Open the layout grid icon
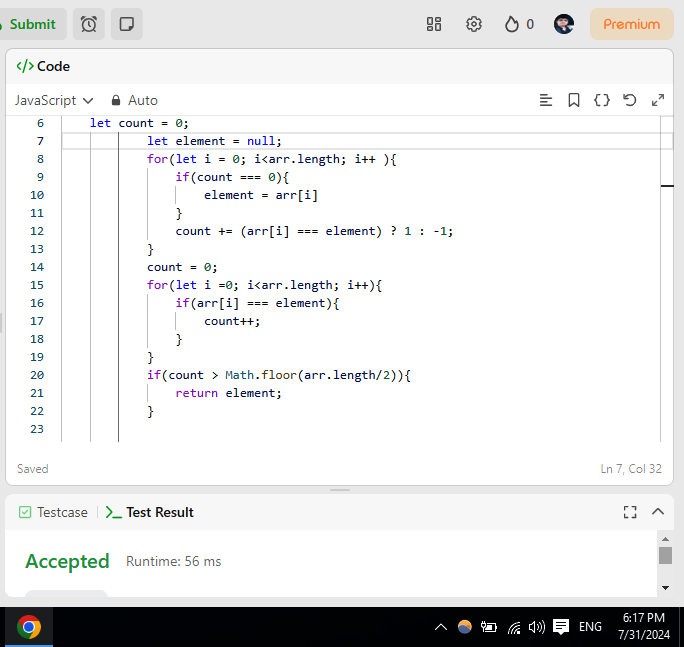 434,24
